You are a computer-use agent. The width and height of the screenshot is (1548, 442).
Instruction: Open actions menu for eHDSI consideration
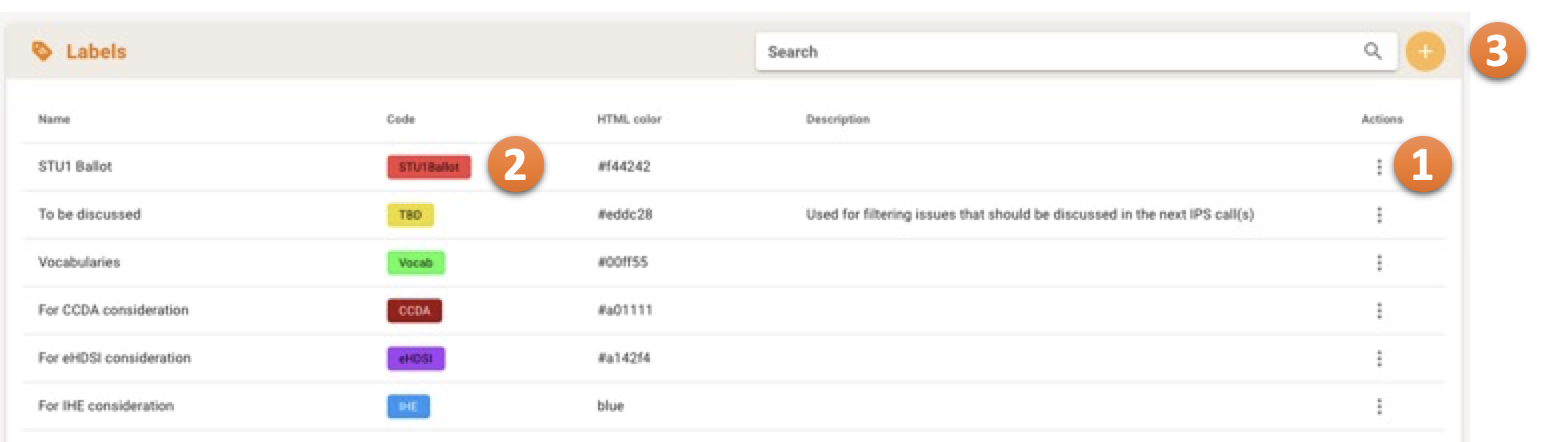(1379, 359)
